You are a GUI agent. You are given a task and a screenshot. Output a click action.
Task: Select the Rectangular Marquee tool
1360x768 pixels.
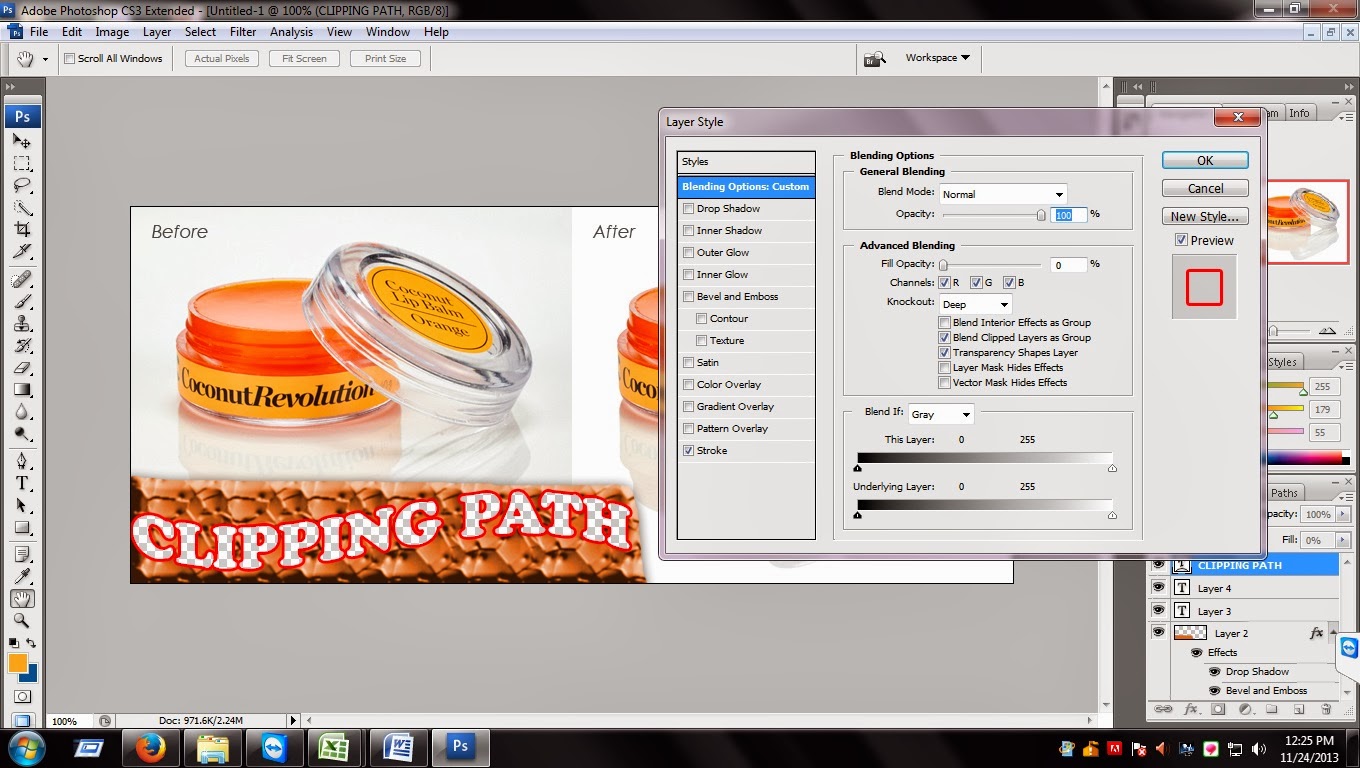pos(22,163)
